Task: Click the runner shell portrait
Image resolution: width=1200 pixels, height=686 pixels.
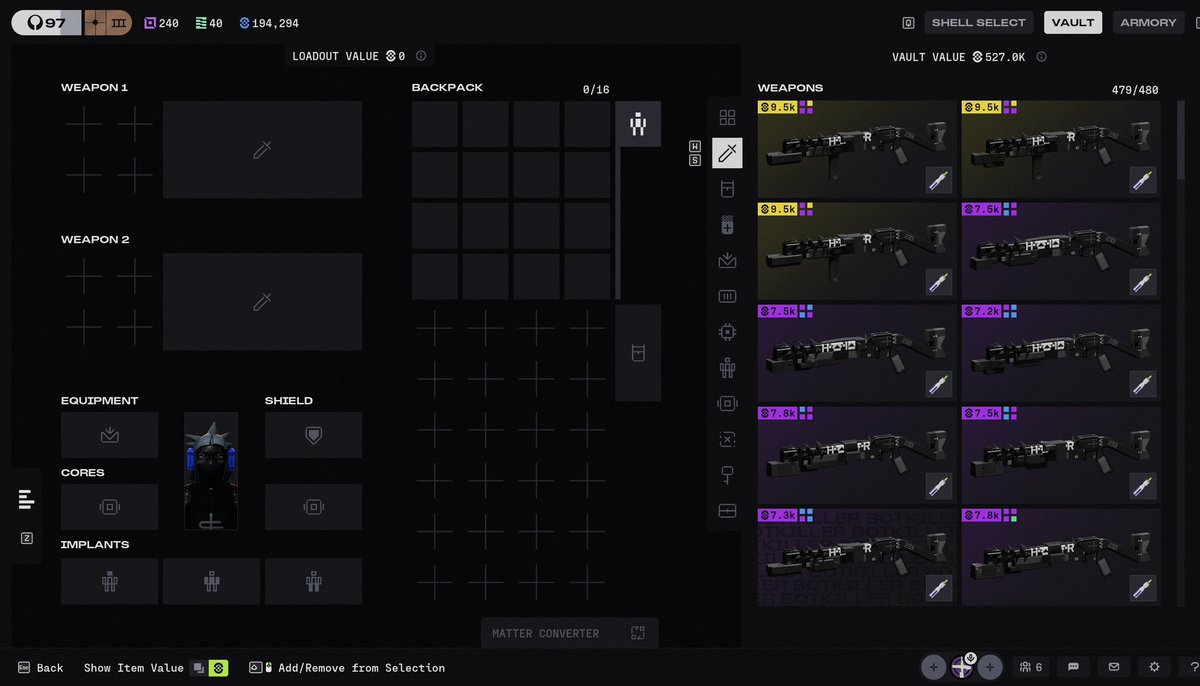Action: tap(211, 471)
